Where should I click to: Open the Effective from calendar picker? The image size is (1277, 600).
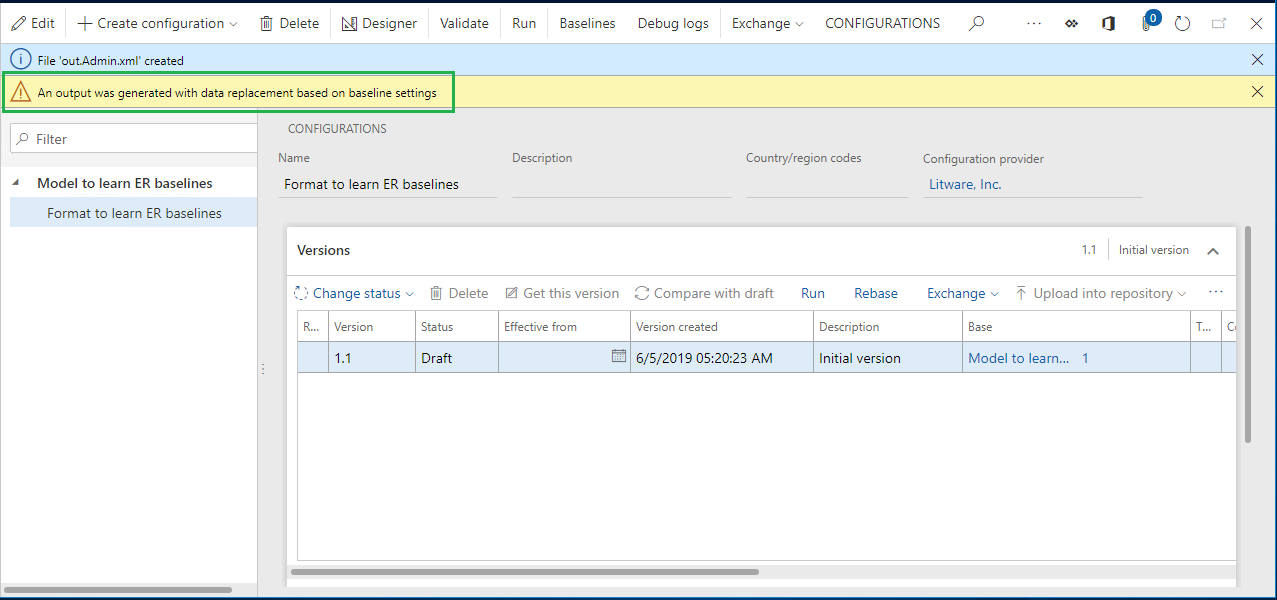(619, 357)
